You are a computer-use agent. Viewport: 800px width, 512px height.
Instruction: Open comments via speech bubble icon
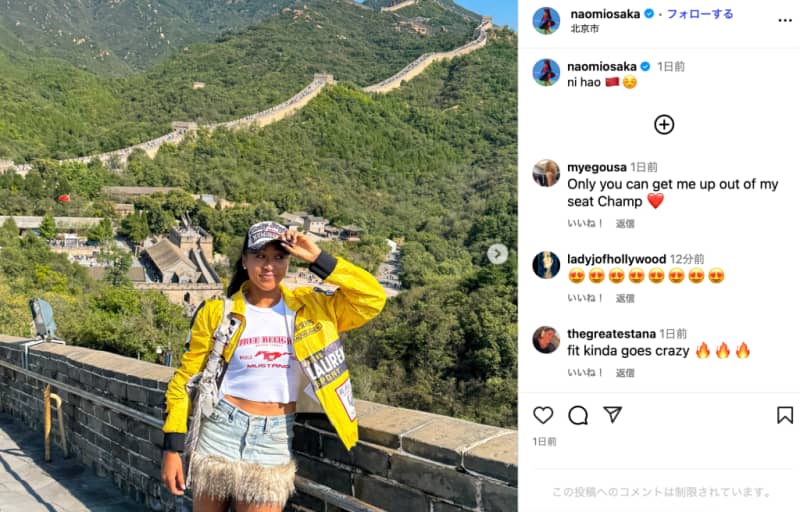(x=578, y=415)
